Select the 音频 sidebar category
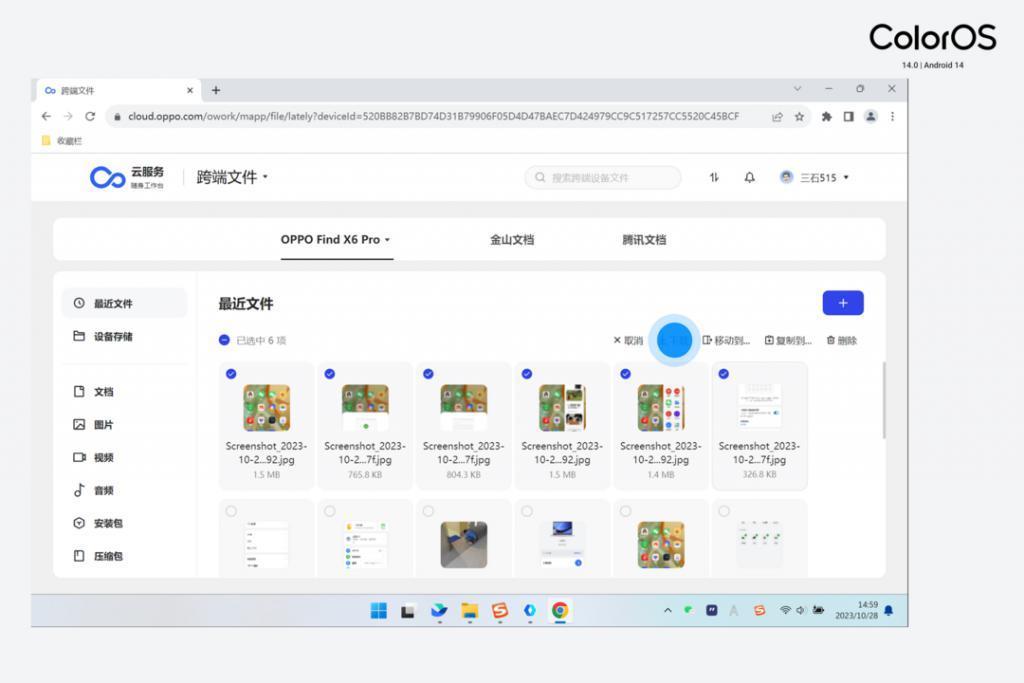Viewport: 1024px width, 683px height. pyautogui.click(x=102, y=490)
